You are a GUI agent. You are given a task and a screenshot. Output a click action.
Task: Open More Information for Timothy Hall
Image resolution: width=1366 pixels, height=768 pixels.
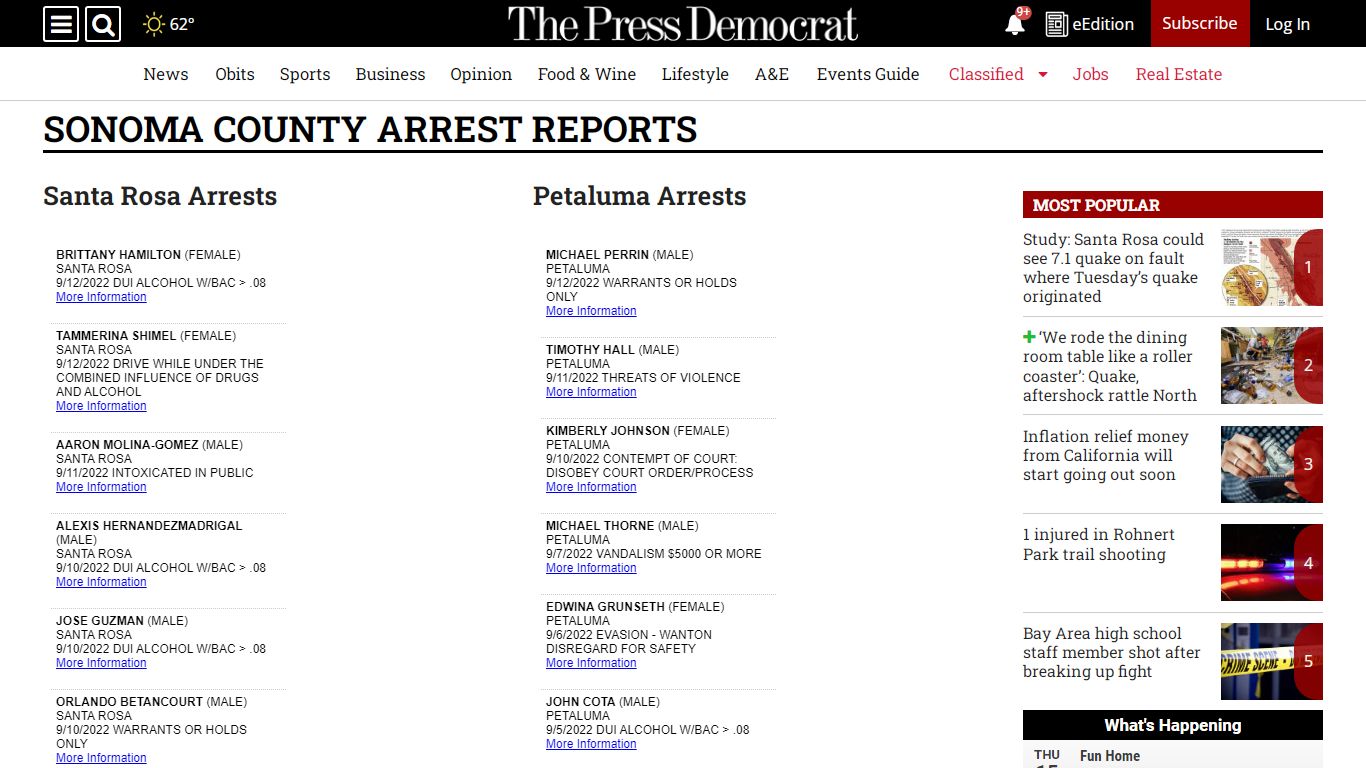(591, 392)
